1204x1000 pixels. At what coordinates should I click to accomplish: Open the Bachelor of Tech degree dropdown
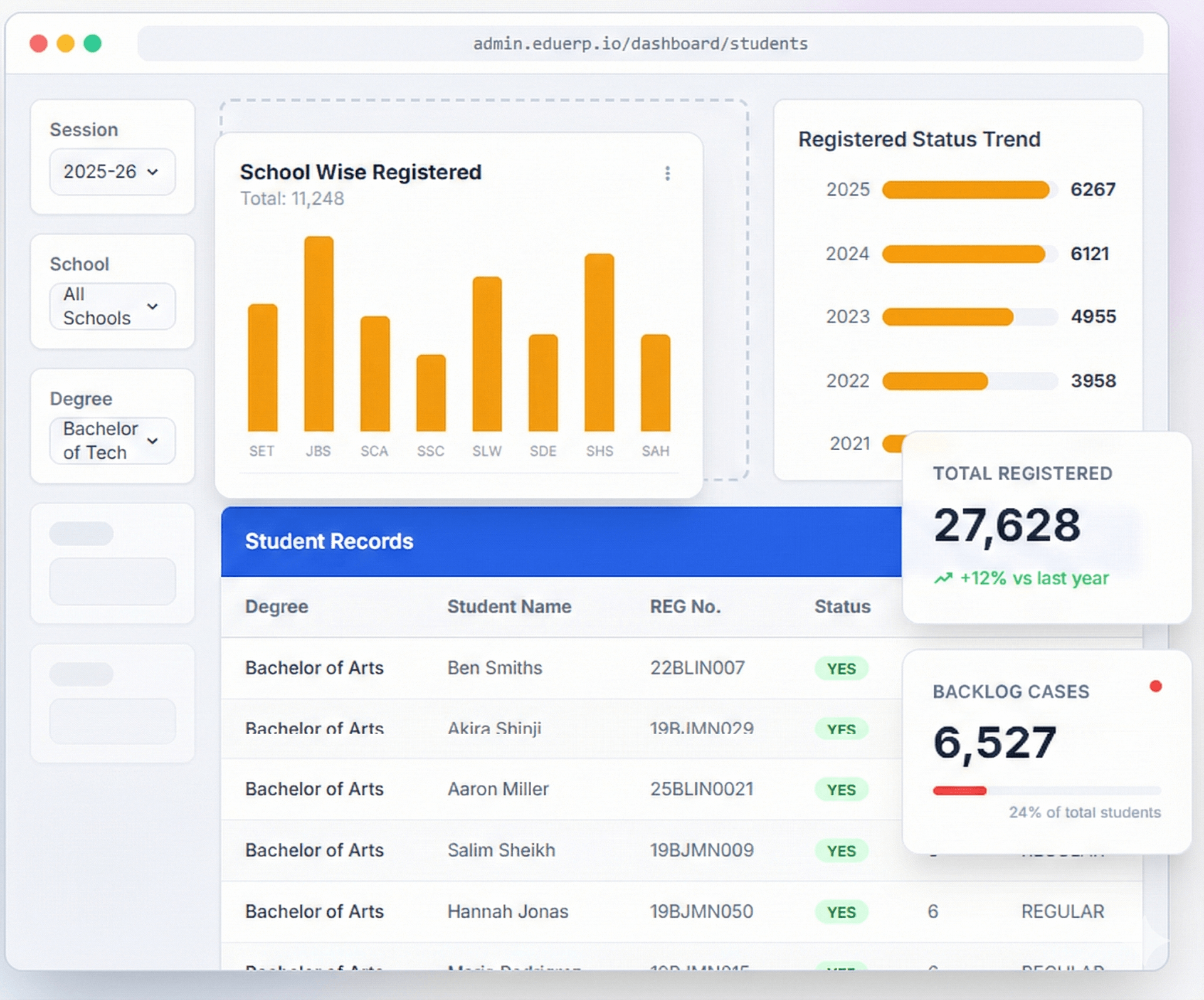click(x=112, y=441)
